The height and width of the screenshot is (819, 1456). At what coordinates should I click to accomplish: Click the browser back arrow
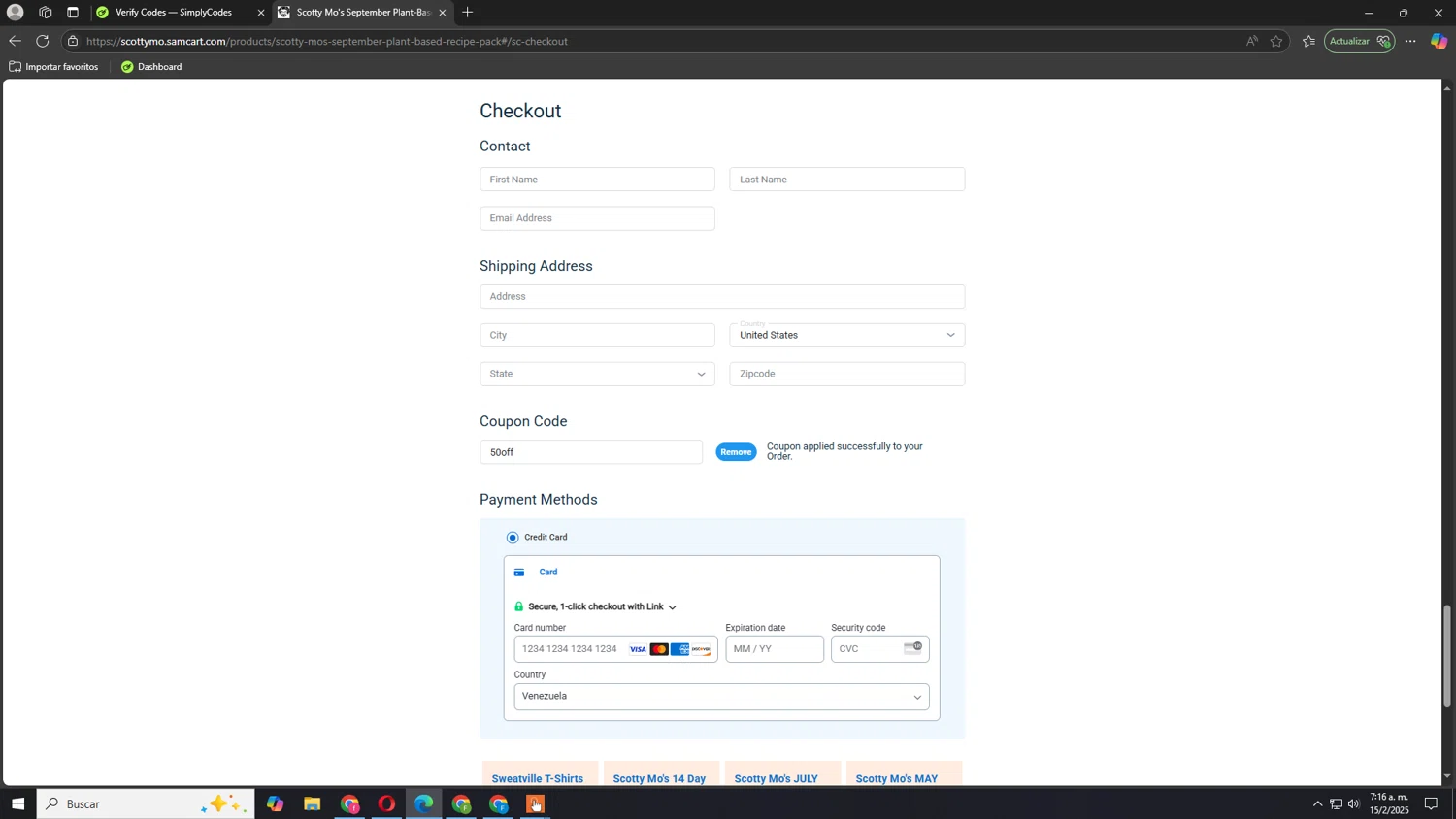click(x=15, y=41)
